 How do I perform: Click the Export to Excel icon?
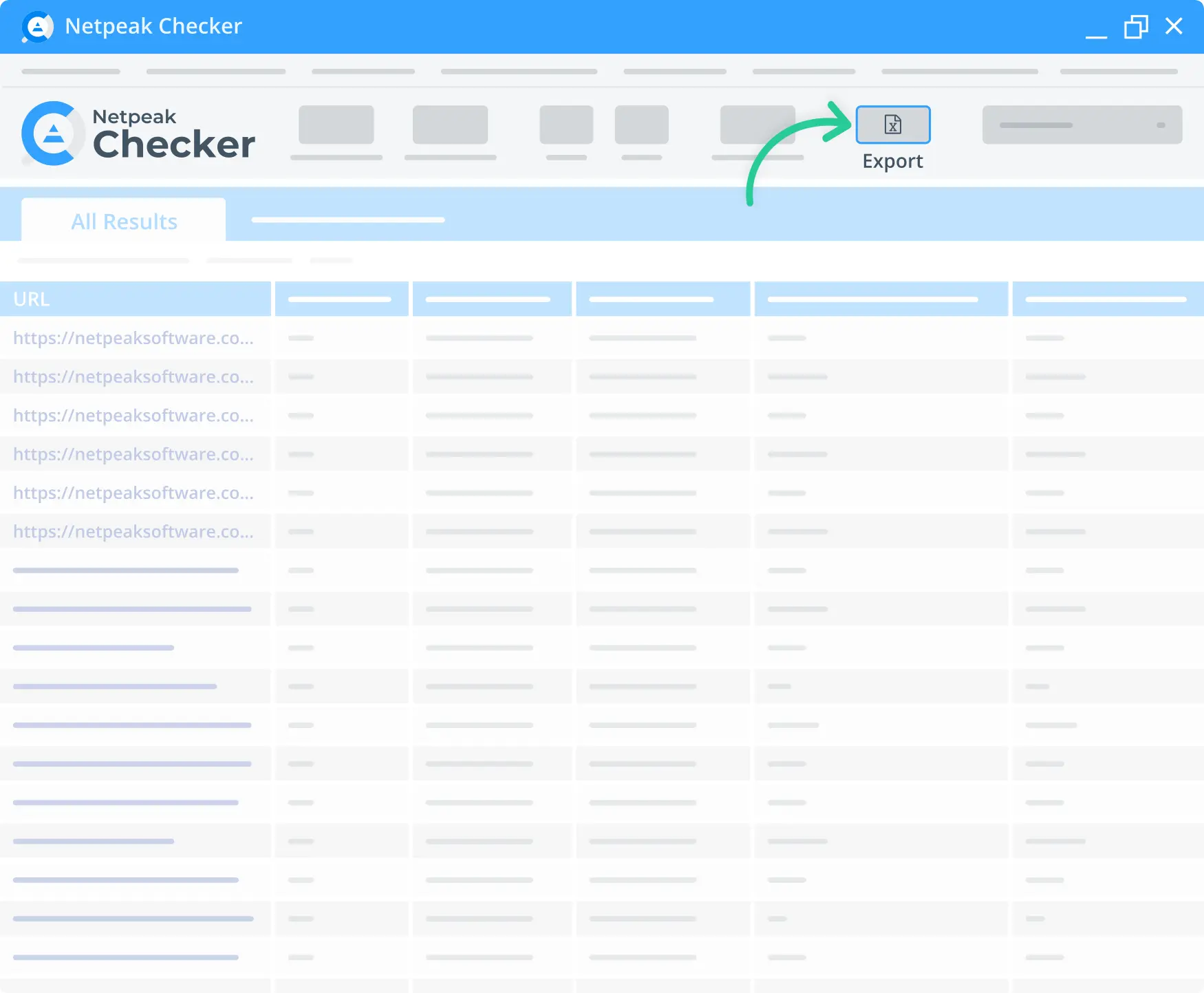[x=892, y=125]
